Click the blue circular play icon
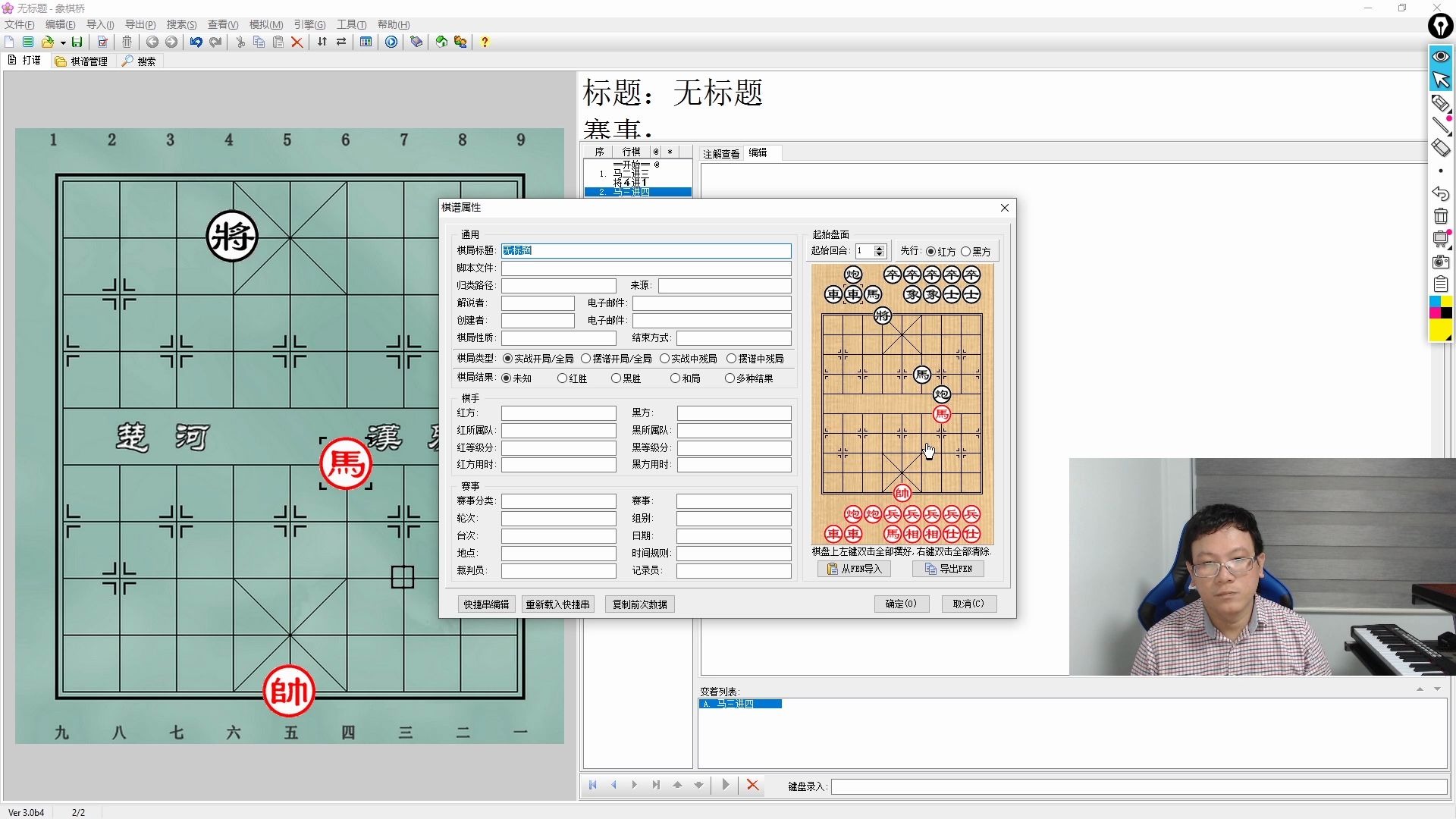This screenshot has height=819, width=1456. [x=391, y=42]
